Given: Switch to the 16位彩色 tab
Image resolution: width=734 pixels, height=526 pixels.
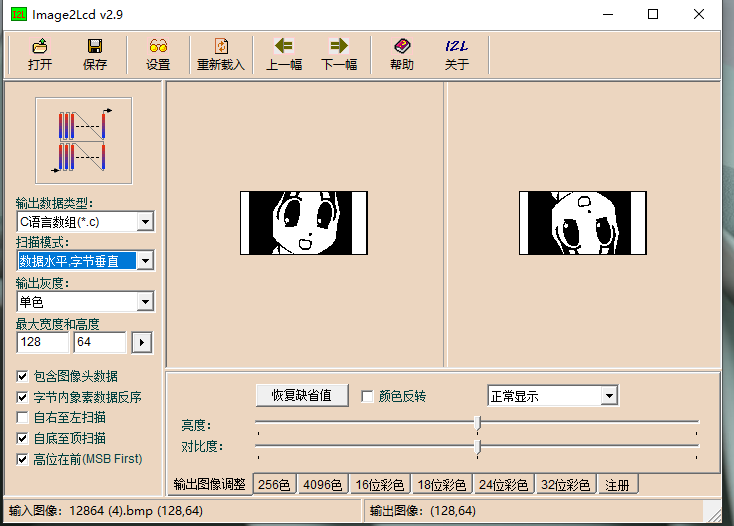Looking at the screenshot, I should pos(380,485).
